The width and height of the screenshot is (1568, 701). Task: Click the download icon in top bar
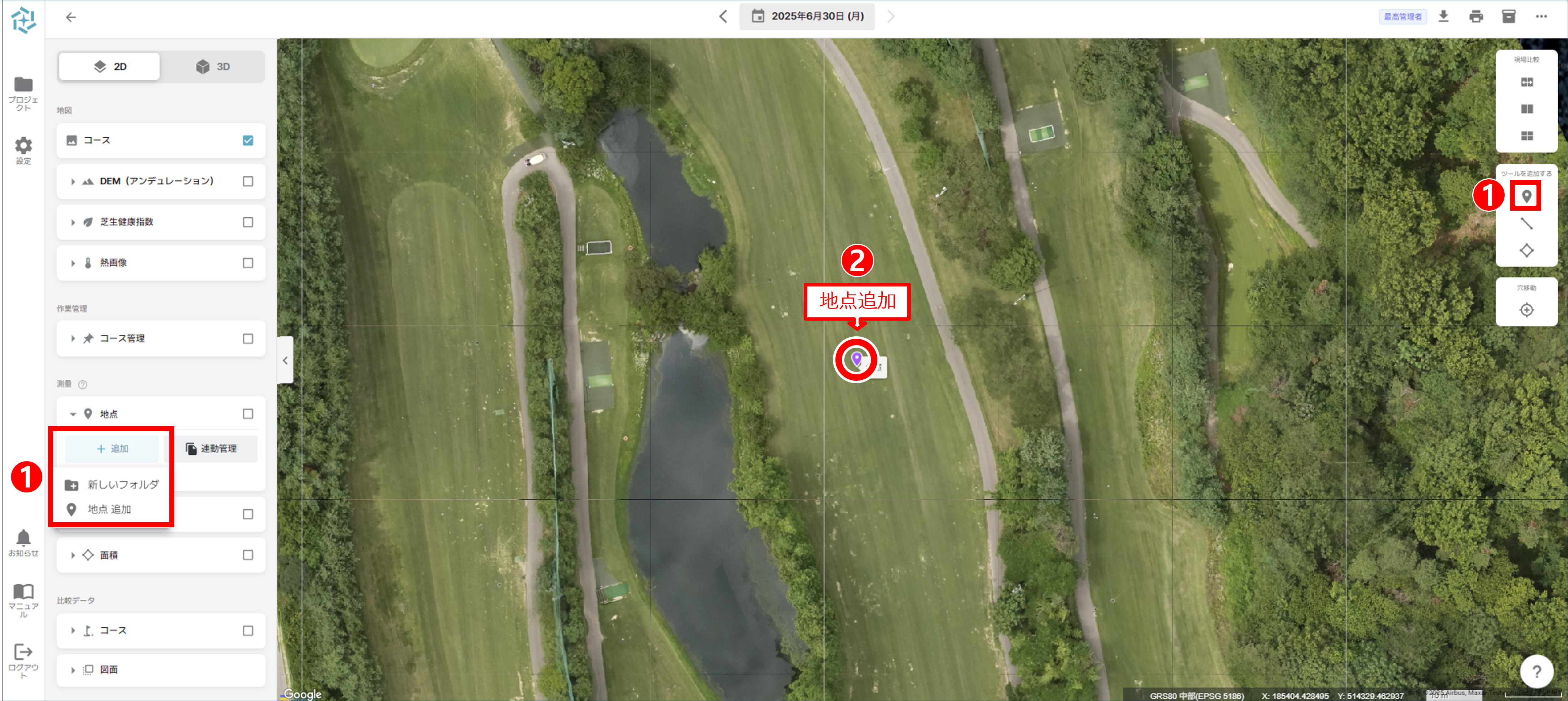(x=1443, y=16)
